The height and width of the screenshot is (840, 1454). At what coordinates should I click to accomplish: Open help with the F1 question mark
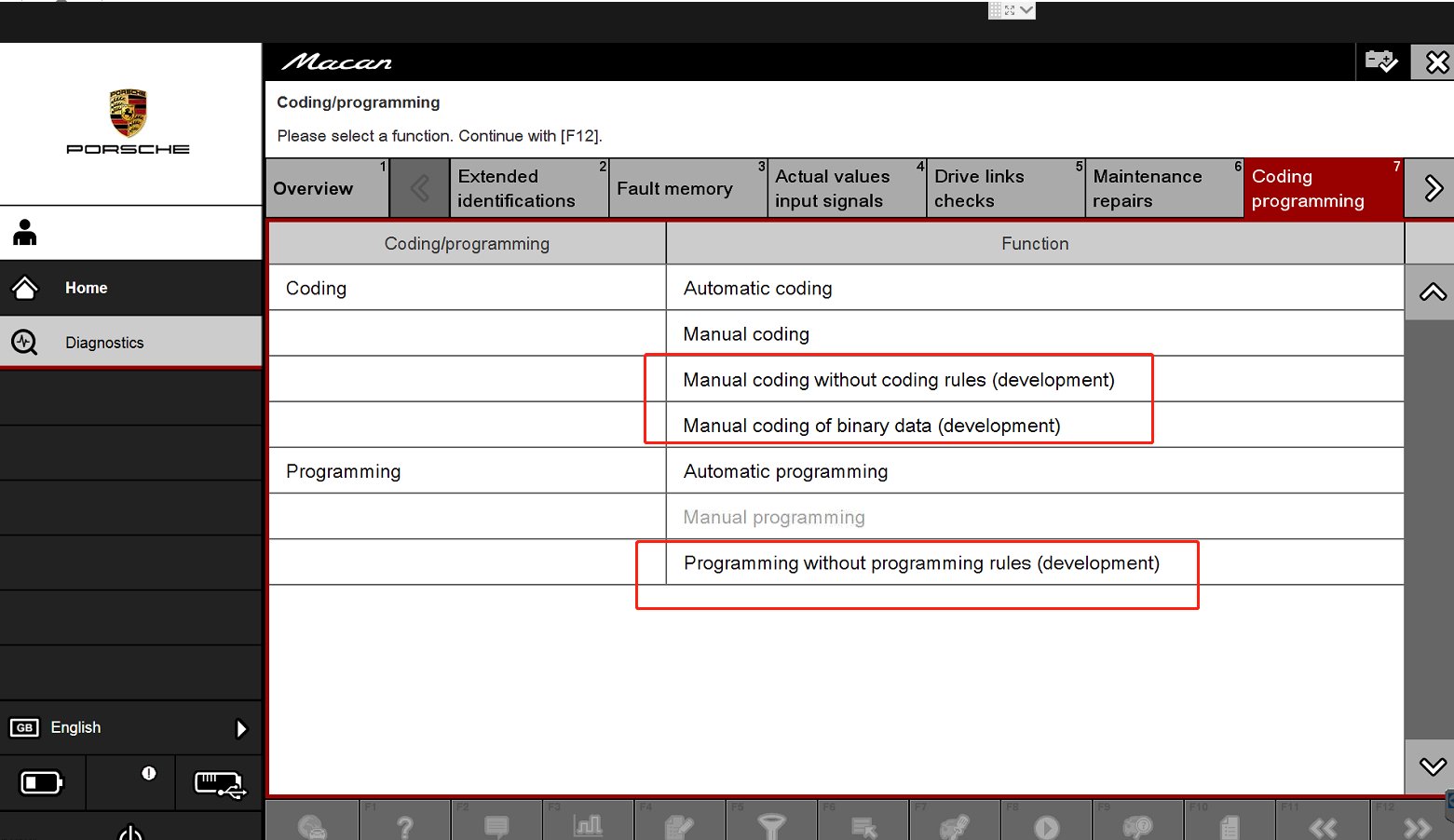(404, 826)
